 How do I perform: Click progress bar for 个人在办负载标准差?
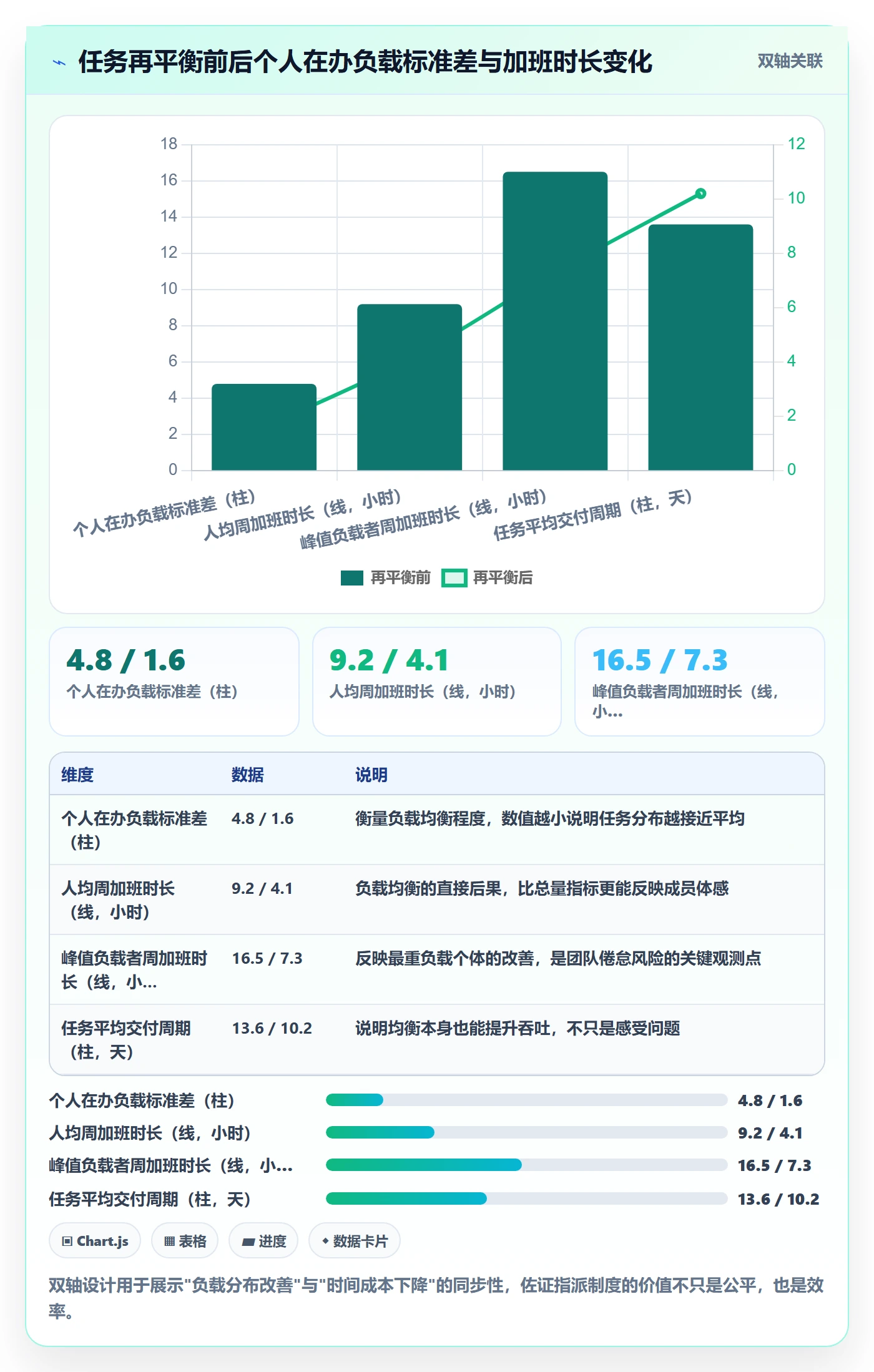526,1100
